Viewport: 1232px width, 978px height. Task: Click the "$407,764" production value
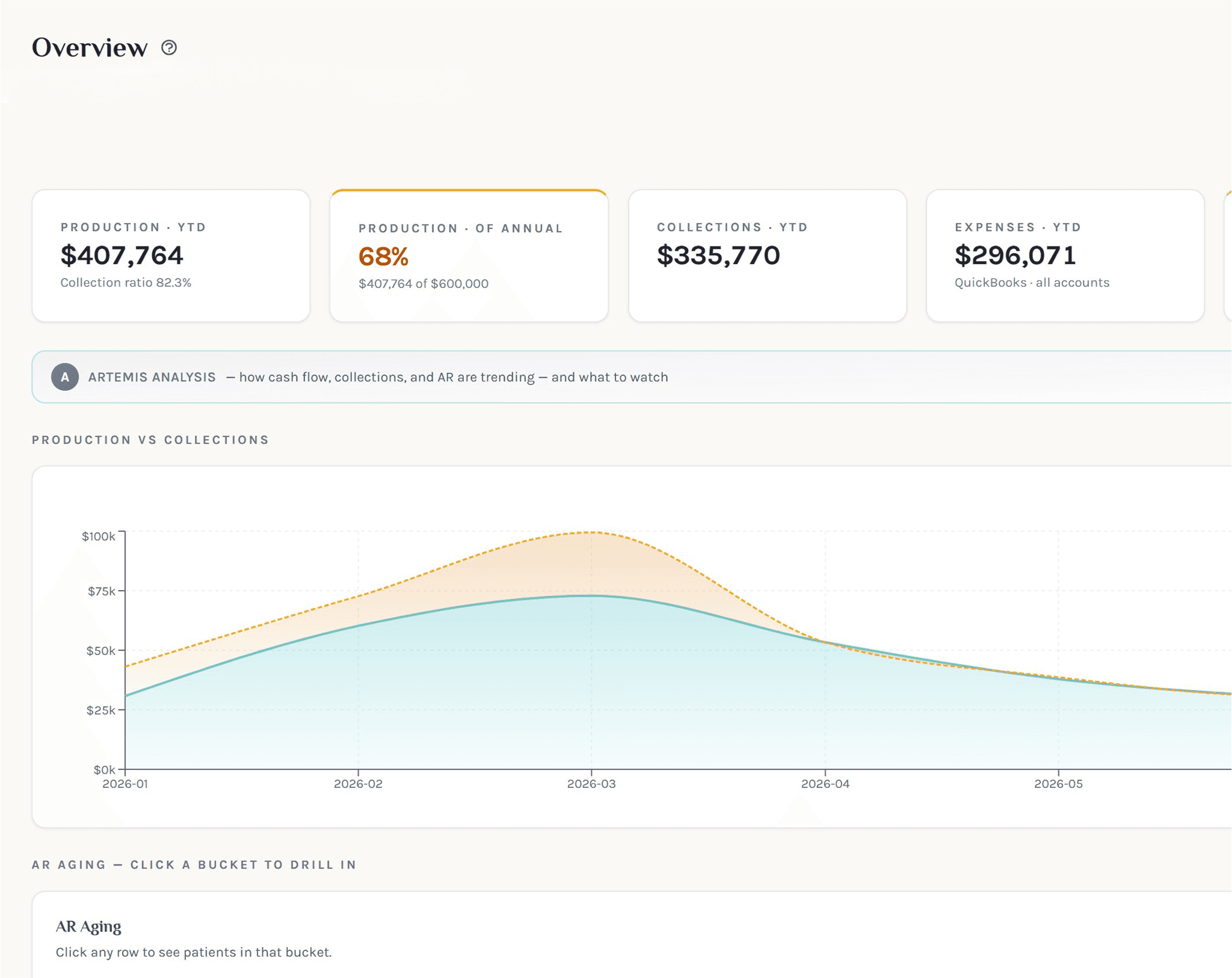(122, 255)
